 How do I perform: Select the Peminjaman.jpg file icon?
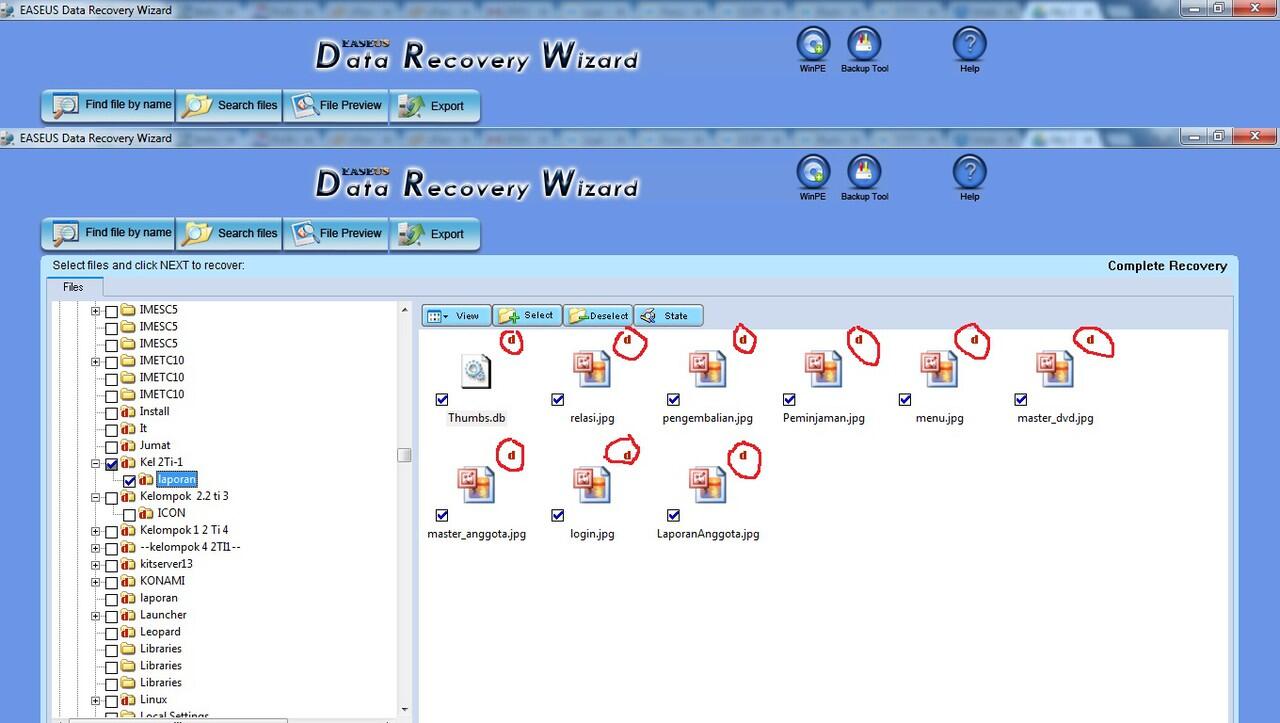coord(823,369)
